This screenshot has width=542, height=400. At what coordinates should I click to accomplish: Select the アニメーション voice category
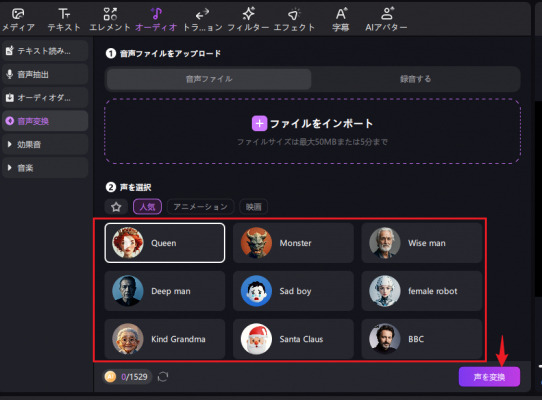[x=200, y=207]
